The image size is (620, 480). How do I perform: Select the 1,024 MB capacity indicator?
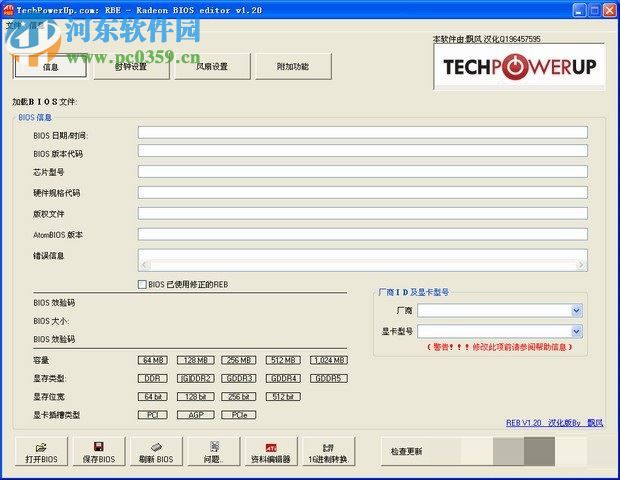[329, 360]
